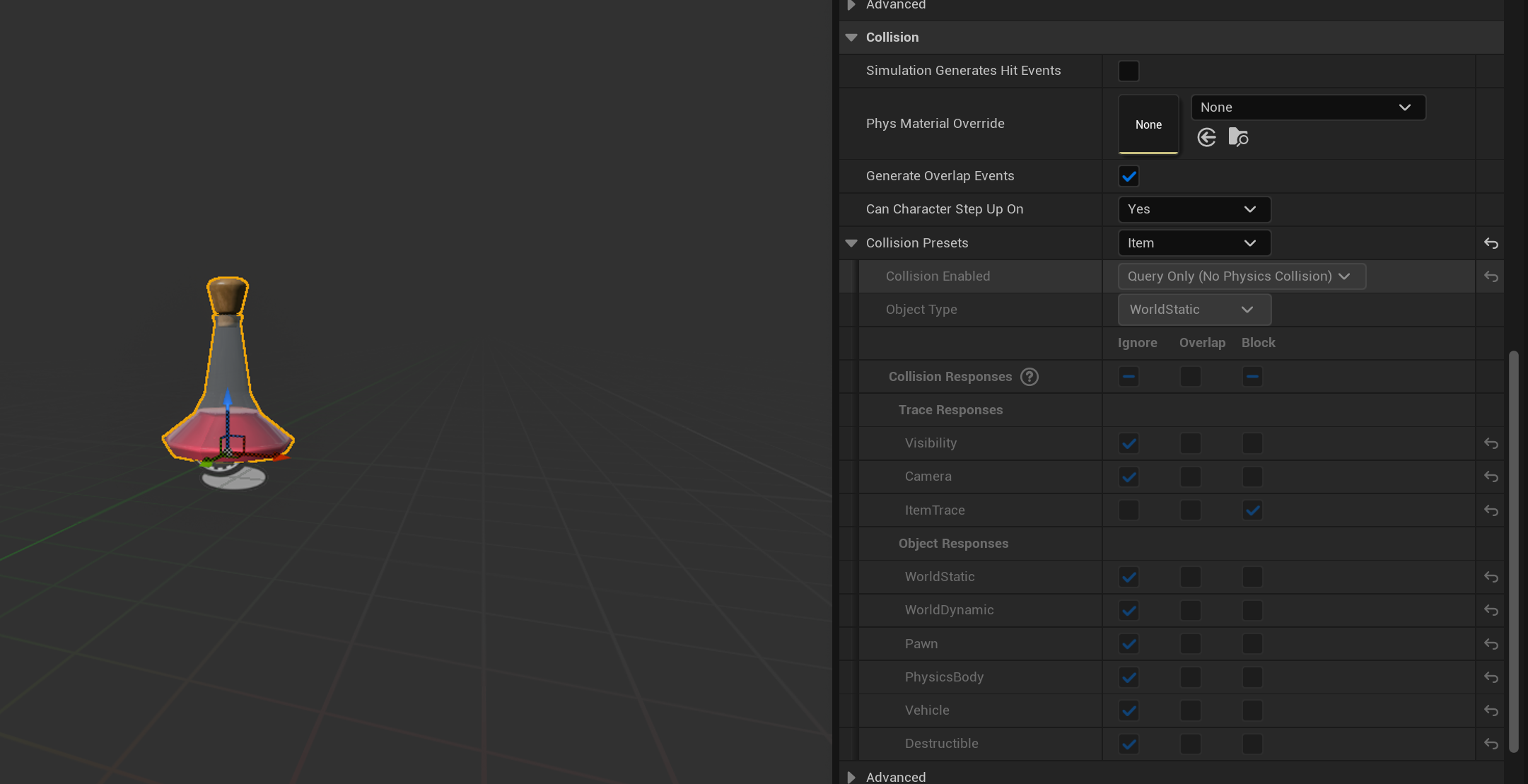1528x784 pixels.
Task: Open Can Character Step Up On dropdown
Action: click(x=1194, y=209)
